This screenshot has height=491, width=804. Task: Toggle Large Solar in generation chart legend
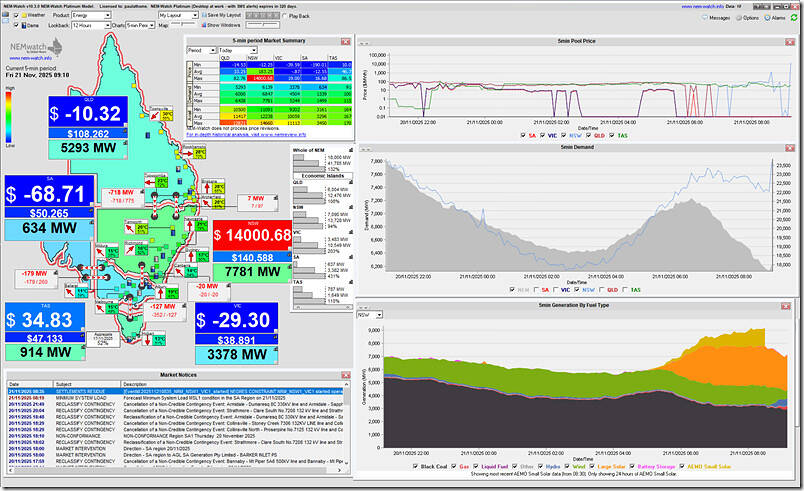click(x=592, y=466)
